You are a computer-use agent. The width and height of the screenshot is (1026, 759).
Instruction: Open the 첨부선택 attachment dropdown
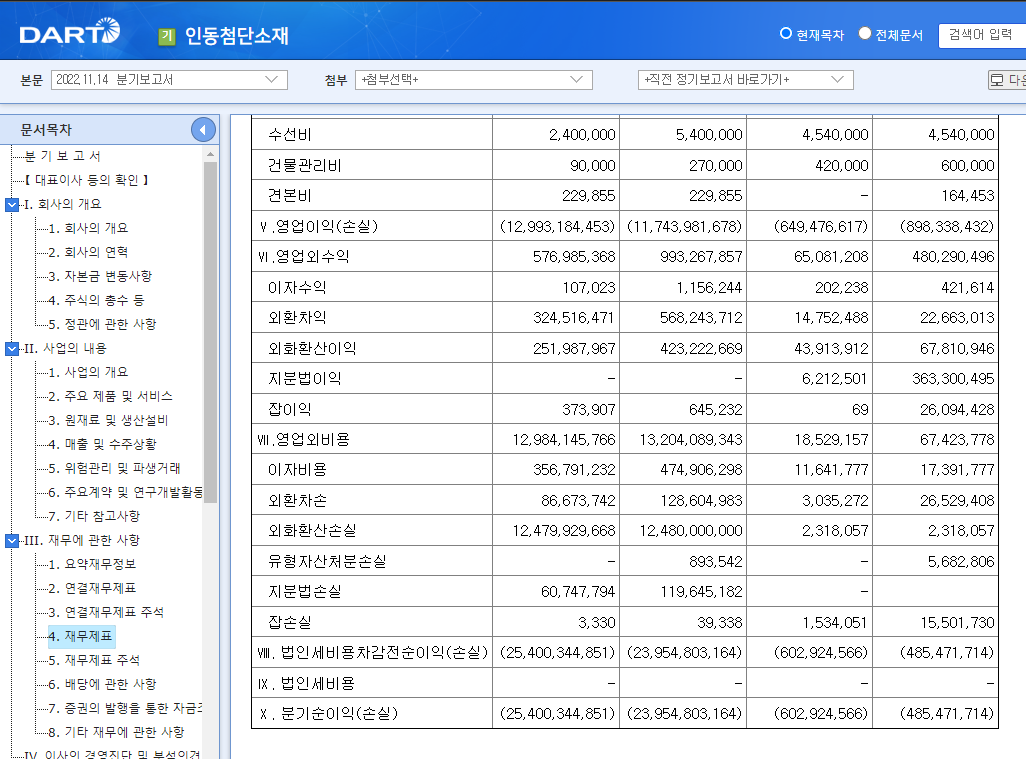(471, 79)
